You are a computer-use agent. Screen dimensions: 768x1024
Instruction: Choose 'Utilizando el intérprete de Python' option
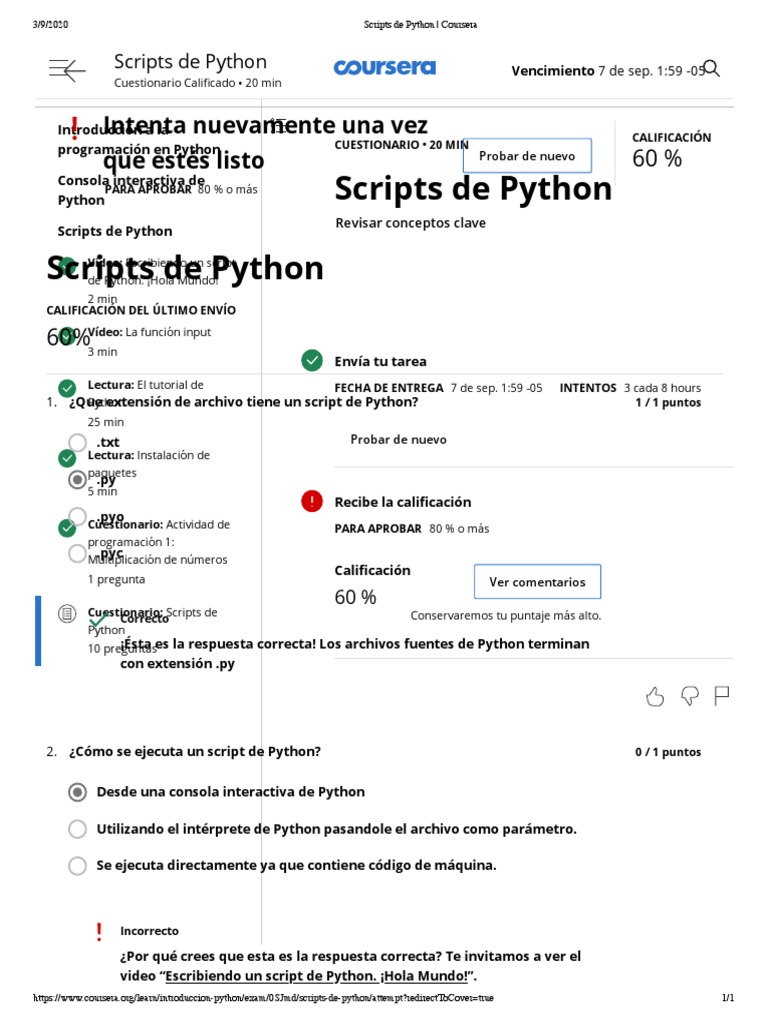point(77,829)
